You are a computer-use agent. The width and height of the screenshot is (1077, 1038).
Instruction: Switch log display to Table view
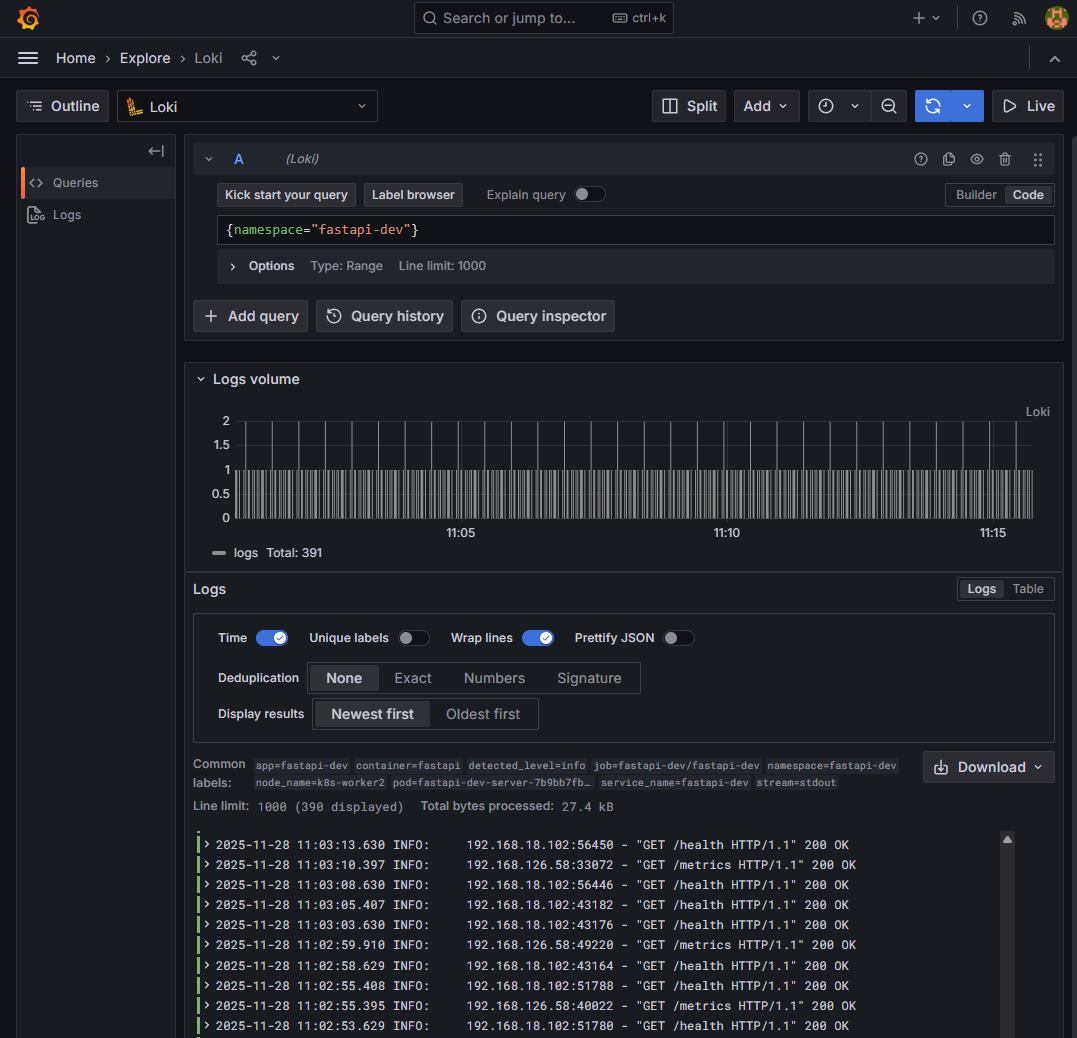point(1027,588)
